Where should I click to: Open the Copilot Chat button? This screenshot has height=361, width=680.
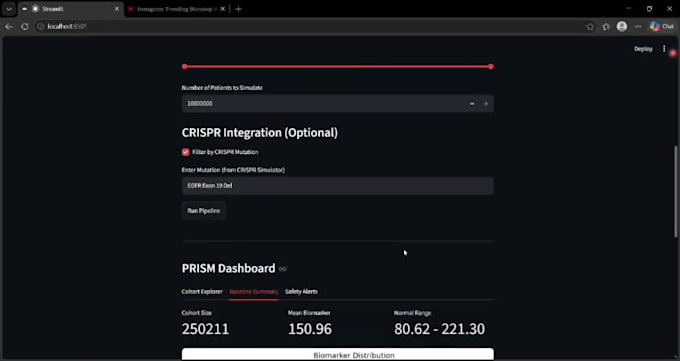tap(662, 26)
